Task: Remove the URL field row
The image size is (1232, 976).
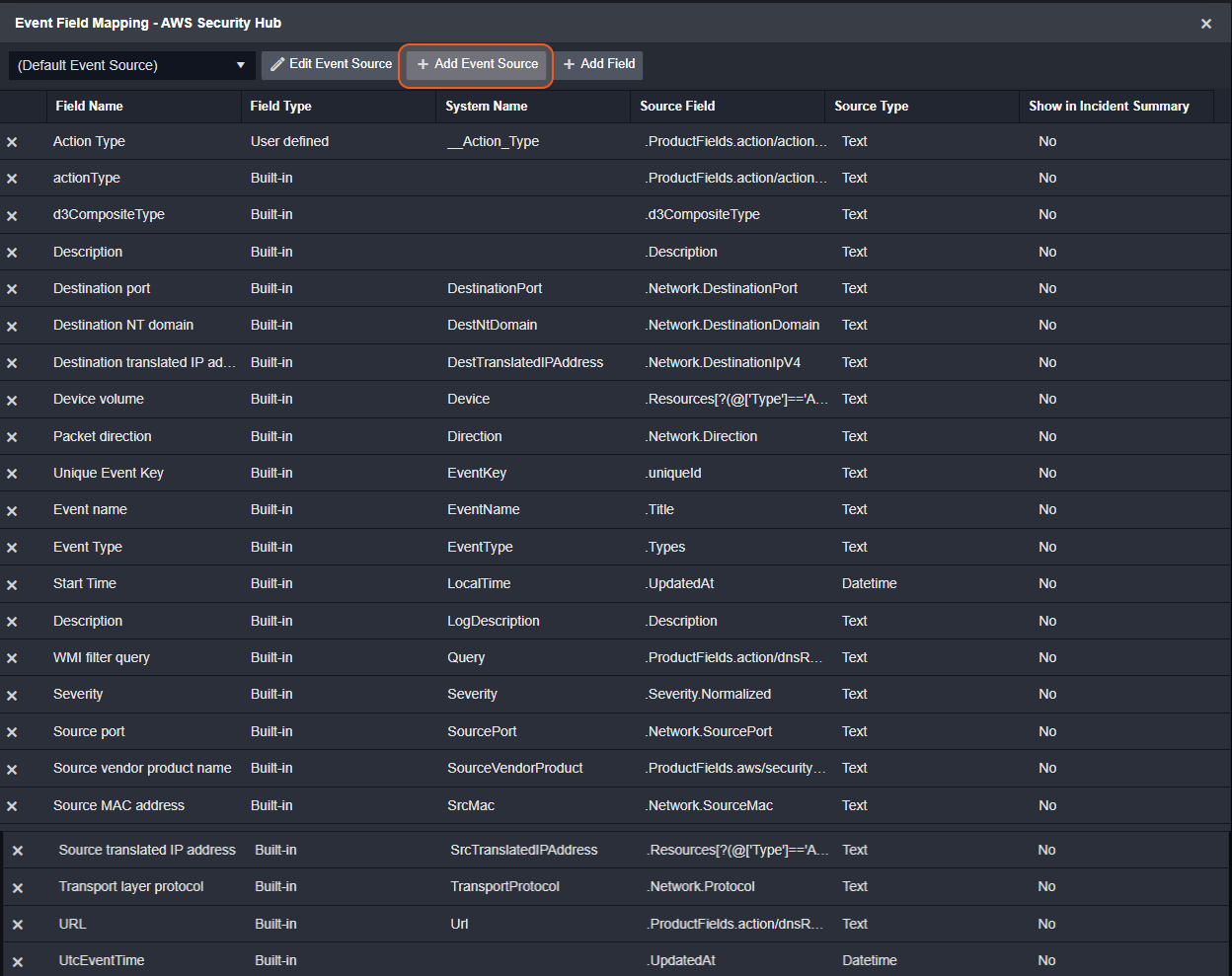Action: click(18, 925)
